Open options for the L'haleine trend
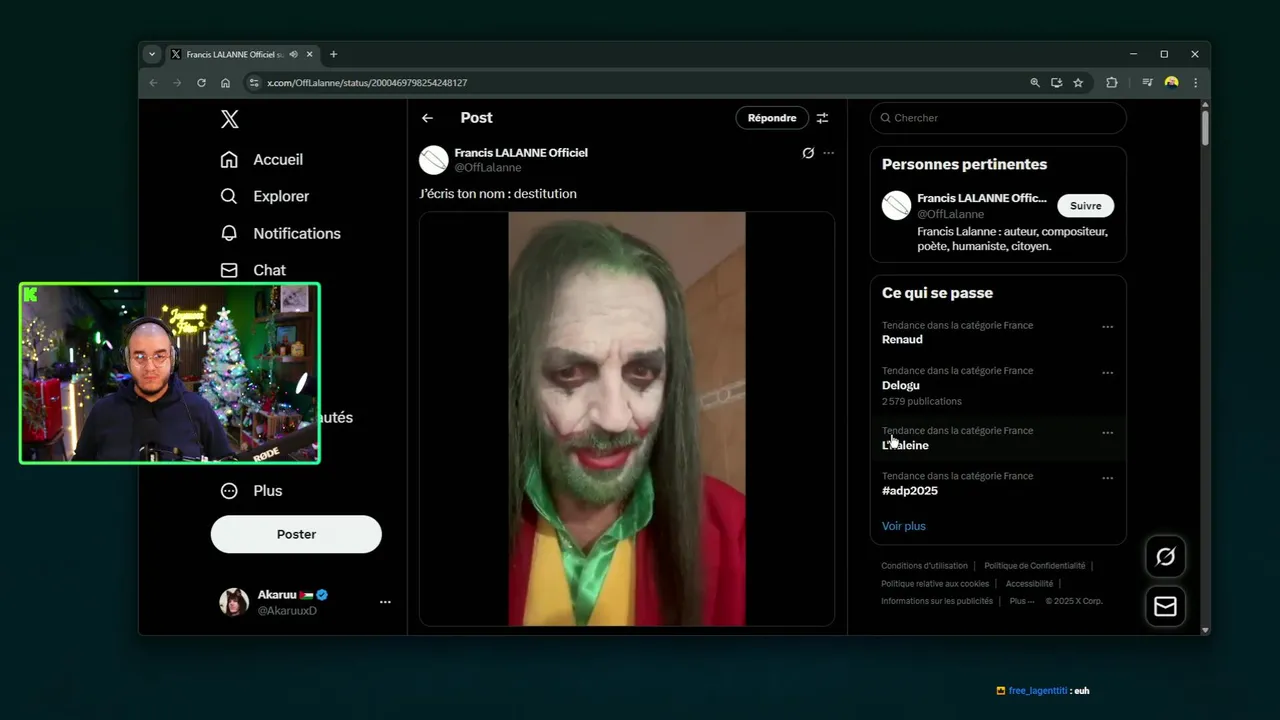The width and height of the screenshot is (1280, 720). coord(1107,433)
